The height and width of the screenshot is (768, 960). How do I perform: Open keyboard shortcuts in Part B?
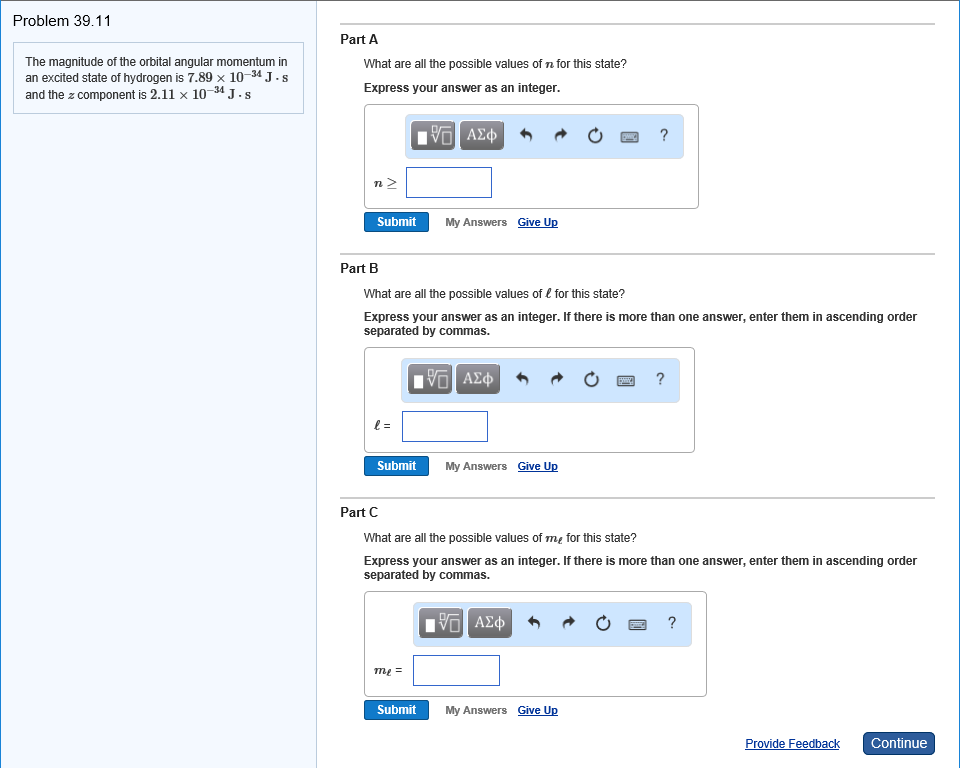(x=626, y=379)
